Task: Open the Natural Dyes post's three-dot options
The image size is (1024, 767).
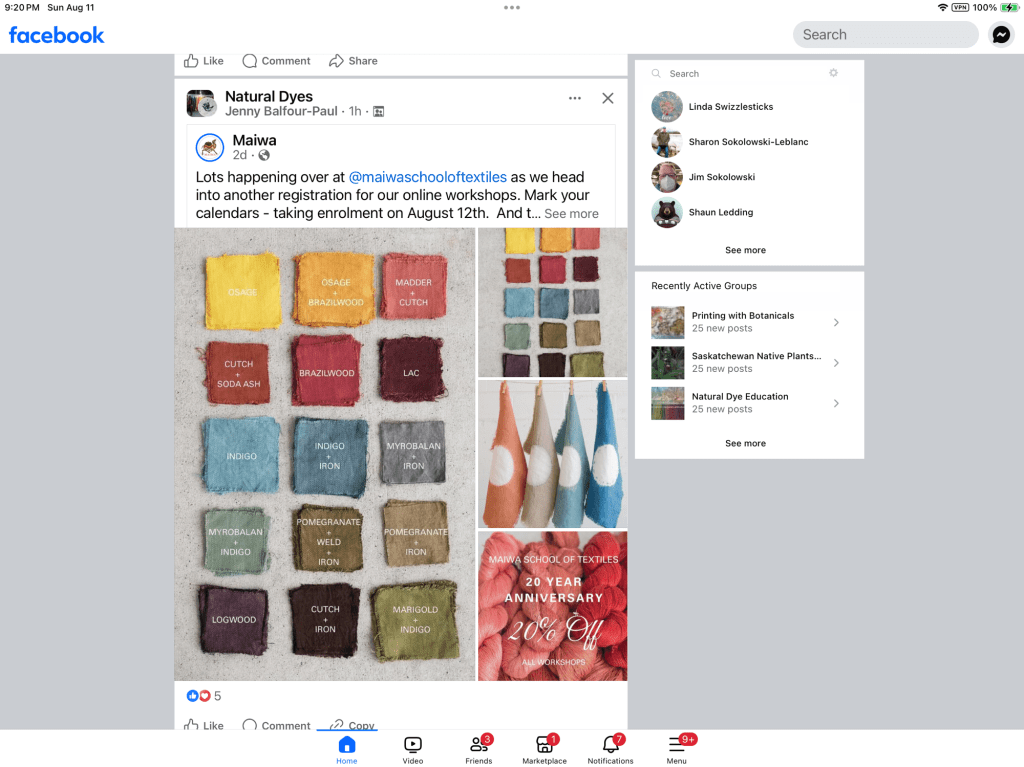Action: pos(574,98)
